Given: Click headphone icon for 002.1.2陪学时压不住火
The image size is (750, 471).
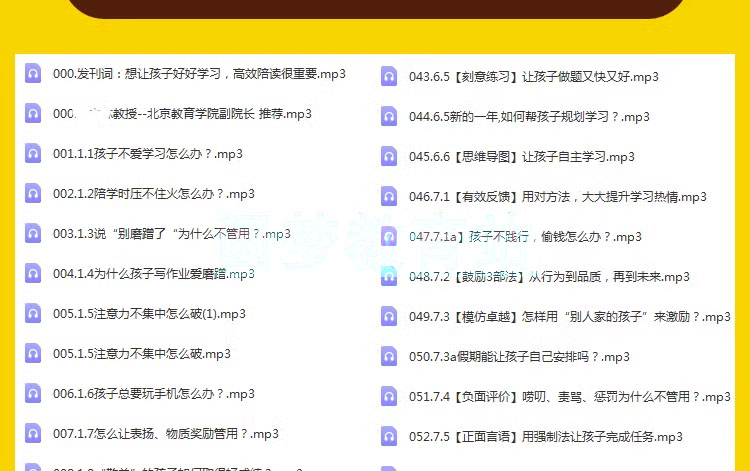Looking at the screenshot, I should click(x=33, y=193).
